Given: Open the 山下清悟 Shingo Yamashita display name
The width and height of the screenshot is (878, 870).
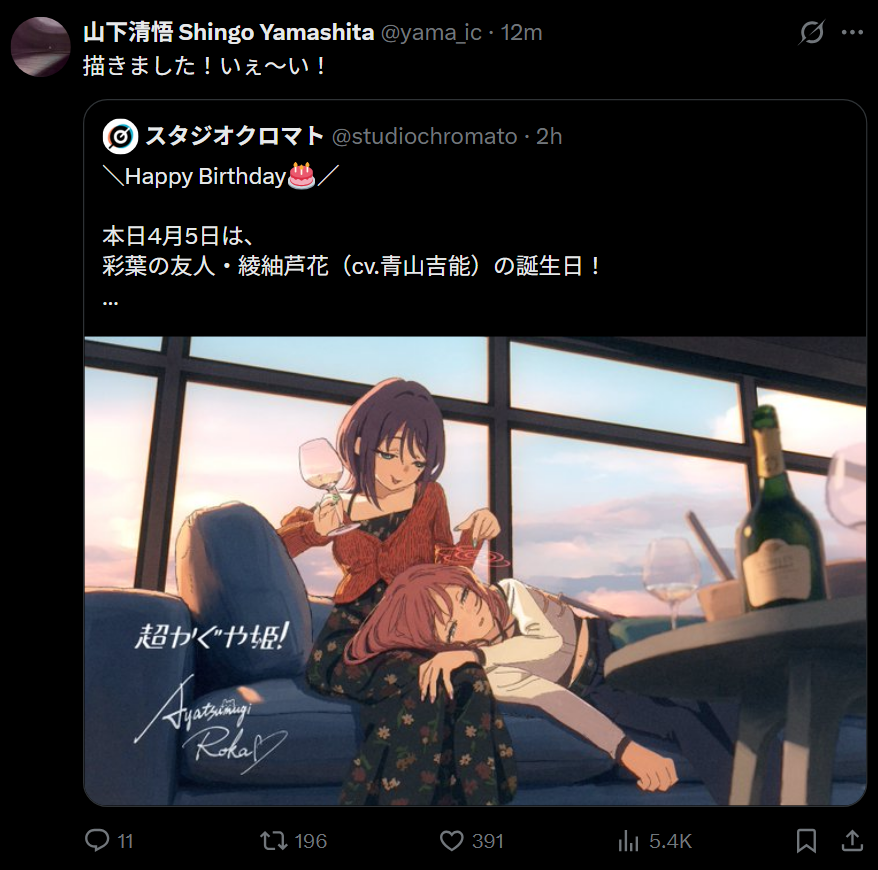Looking at the screenshot, I should tap(228, 32).
